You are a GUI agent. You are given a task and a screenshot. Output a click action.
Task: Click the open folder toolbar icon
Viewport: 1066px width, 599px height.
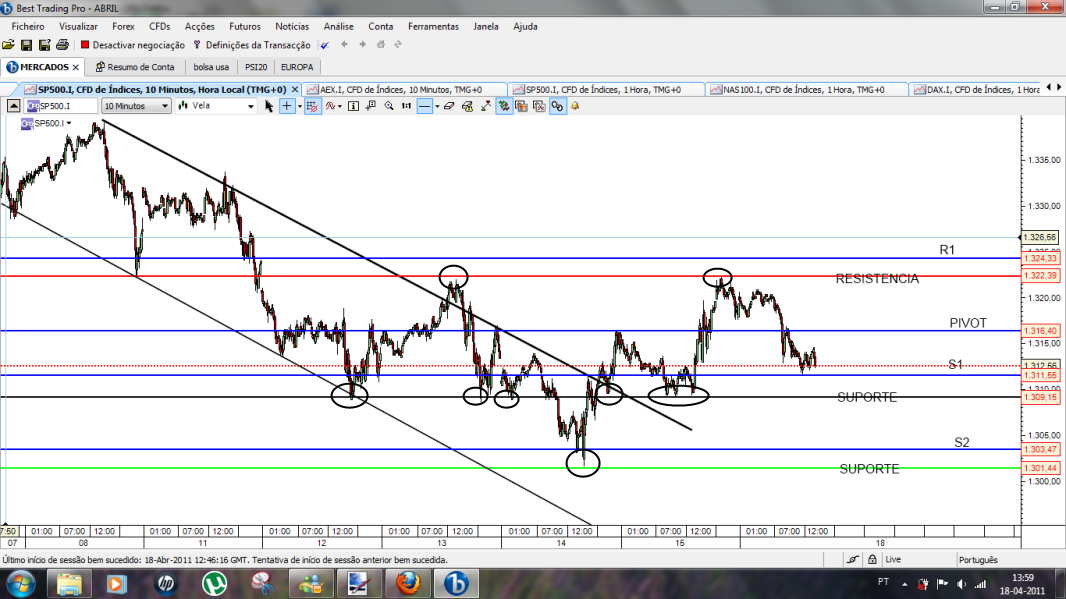(x=8, y=45)
